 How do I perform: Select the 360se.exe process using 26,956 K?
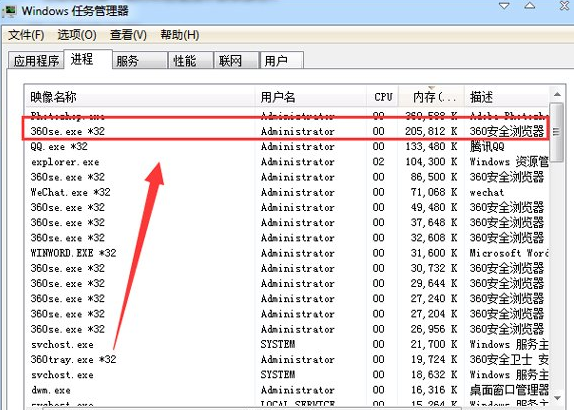click(x=287, y=329)
